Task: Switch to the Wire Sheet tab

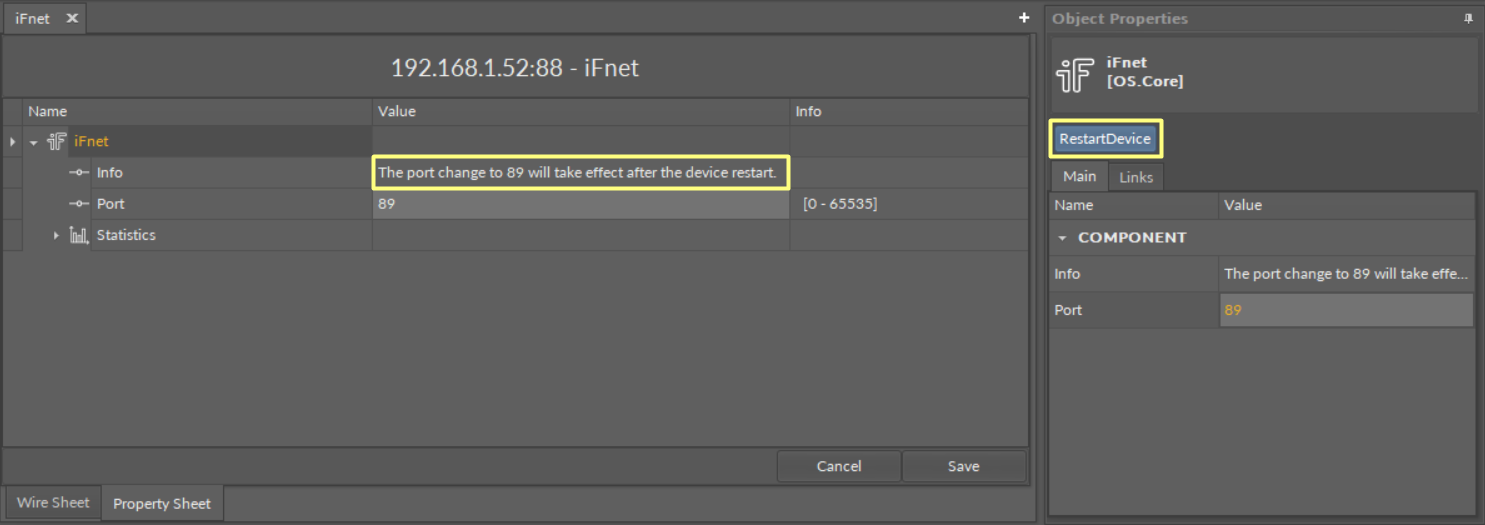Action: (x=53, y=503)
